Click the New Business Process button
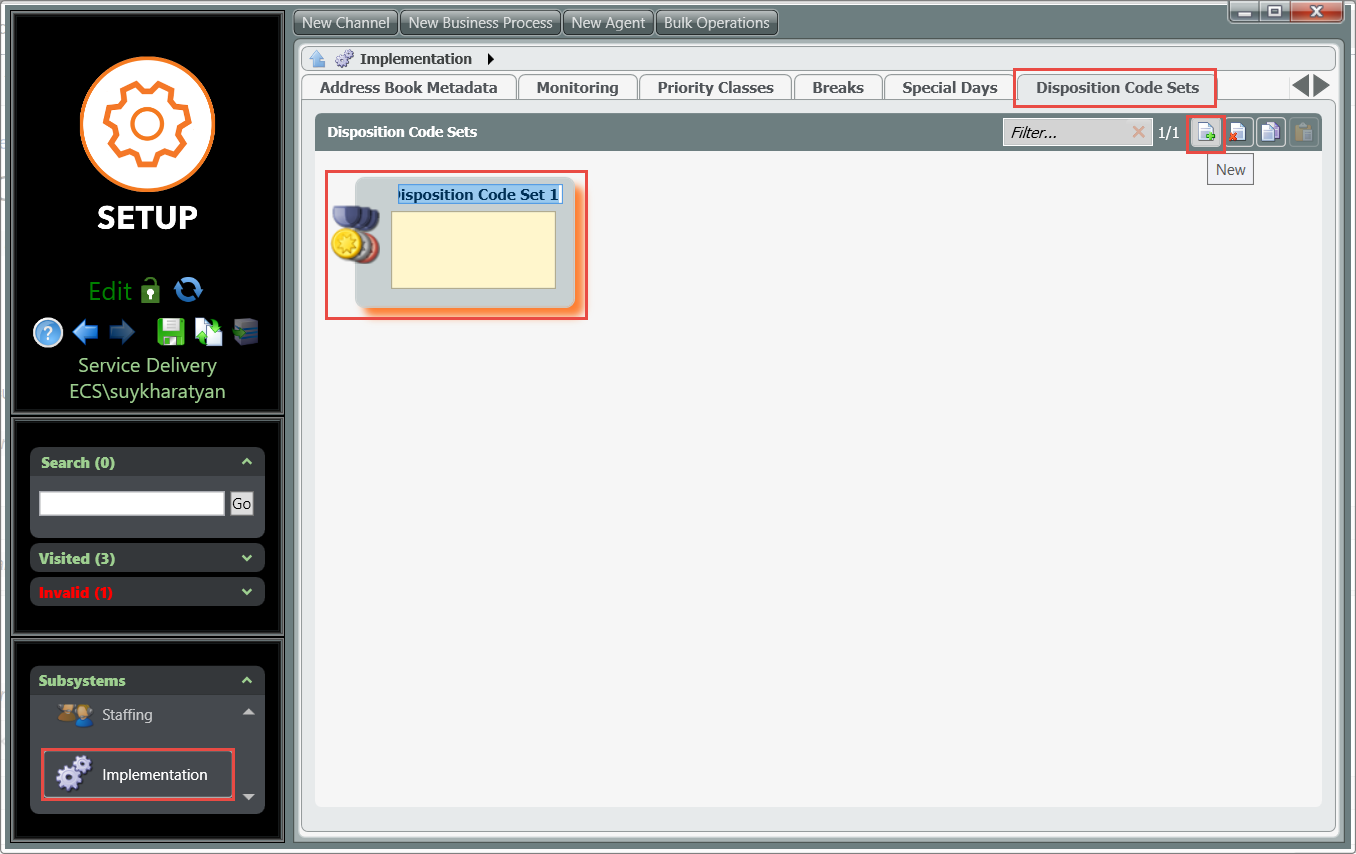 [x=480, y=22]
